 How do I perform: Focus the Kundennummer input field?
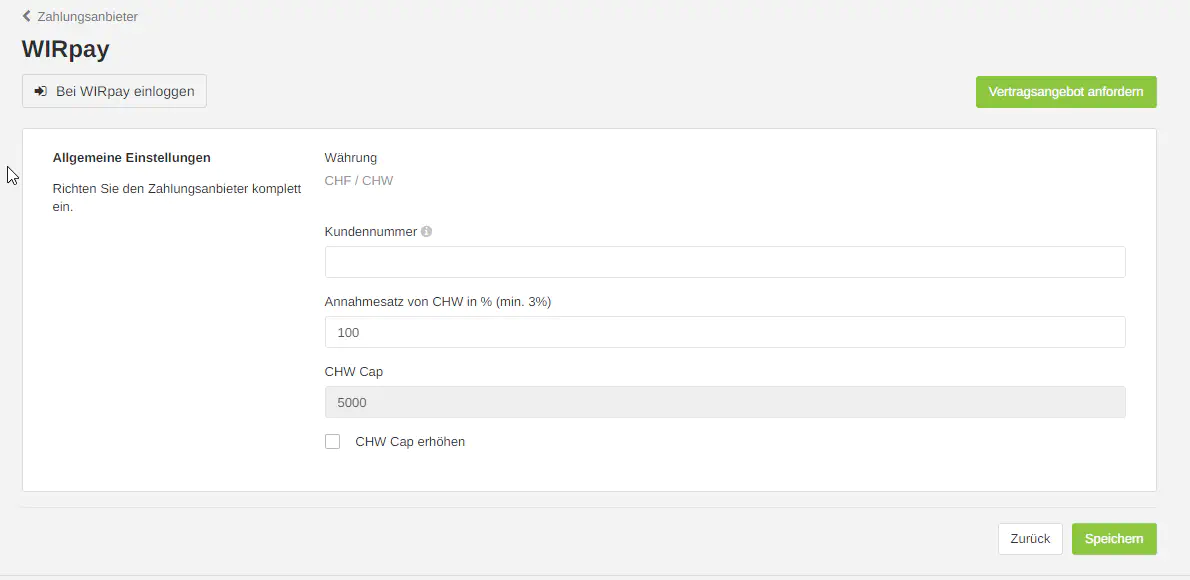(725, 262)
